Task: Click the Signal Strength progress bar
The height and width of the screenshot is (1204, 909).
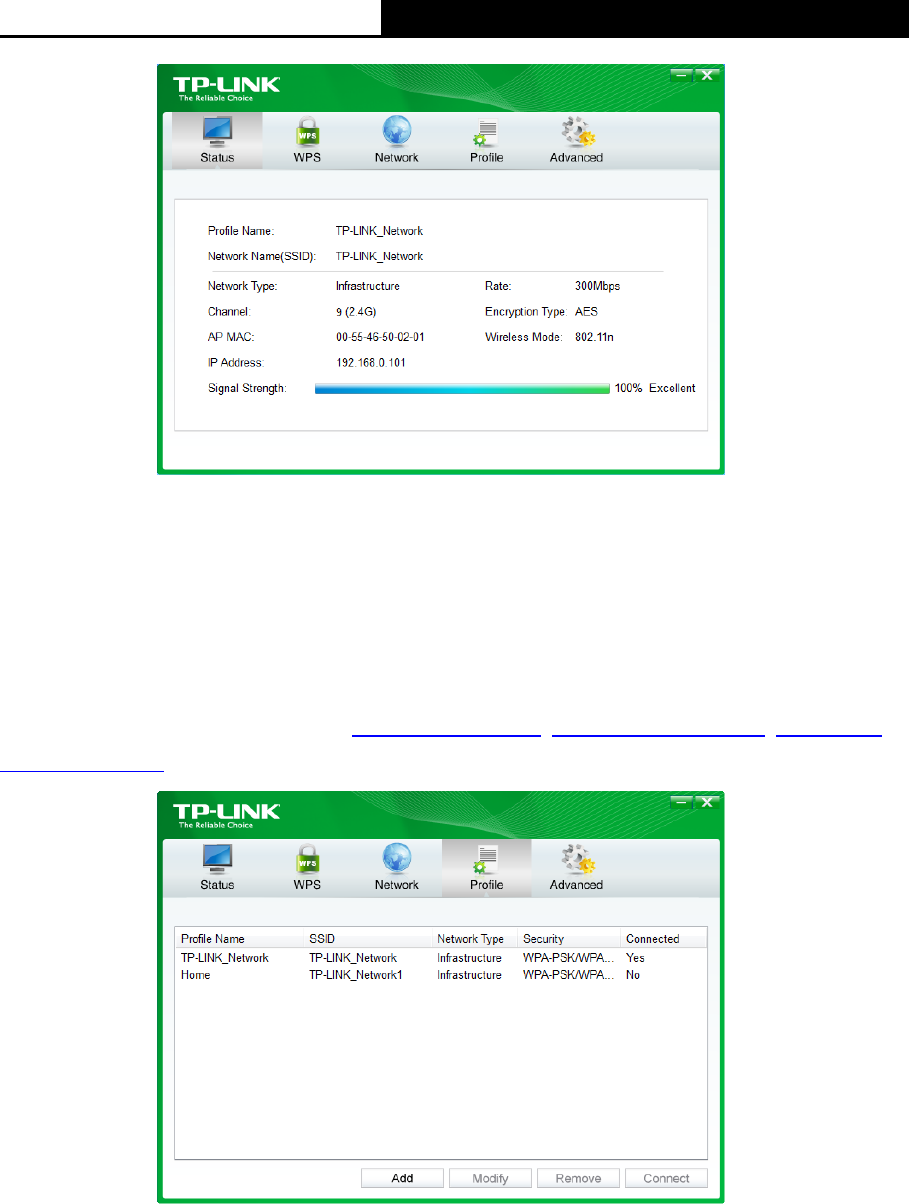Action: click(462, 388)
